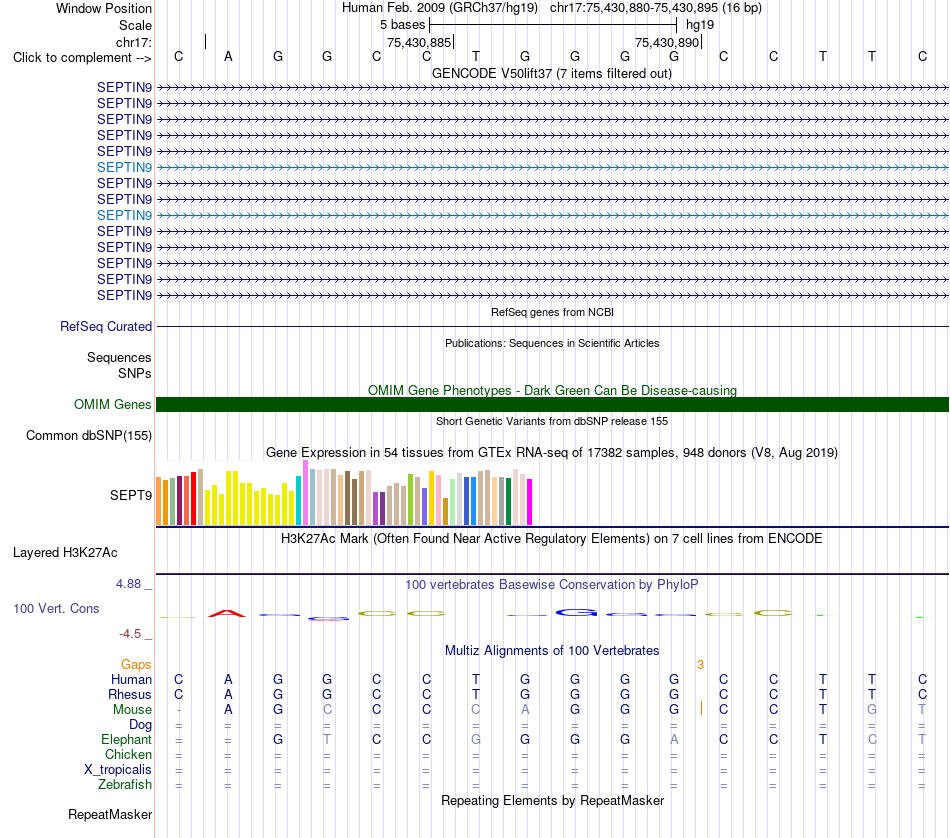Click the Rhesus alignment row label
The width and height of the screenshot is (950, 838).
pyautogui.click(x=130, y=694)
